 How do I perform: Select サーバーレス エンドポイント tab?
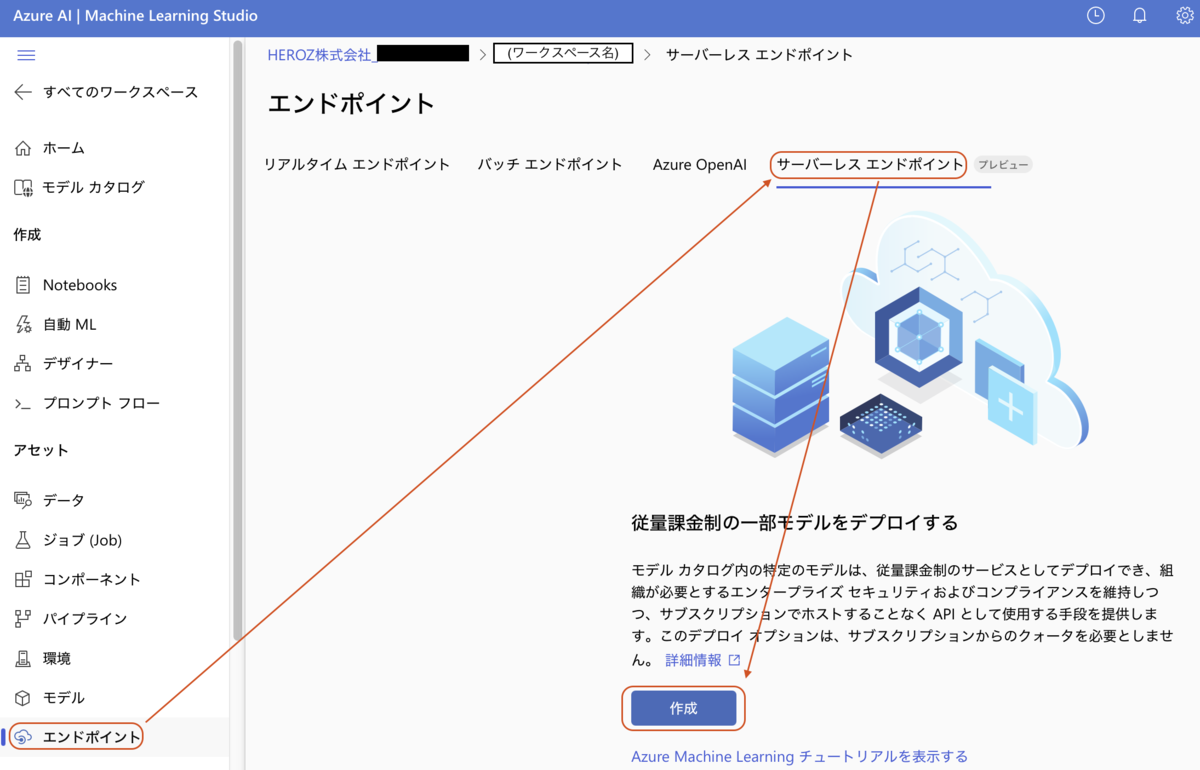tap(870, 165)
